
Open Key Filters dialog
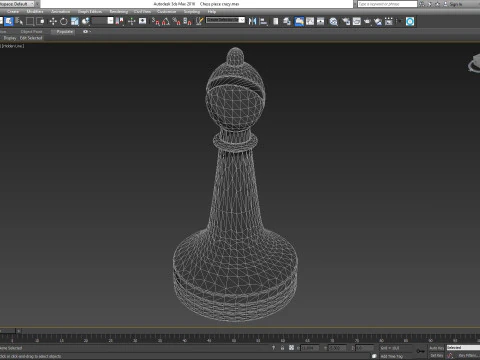pos(468,356)
